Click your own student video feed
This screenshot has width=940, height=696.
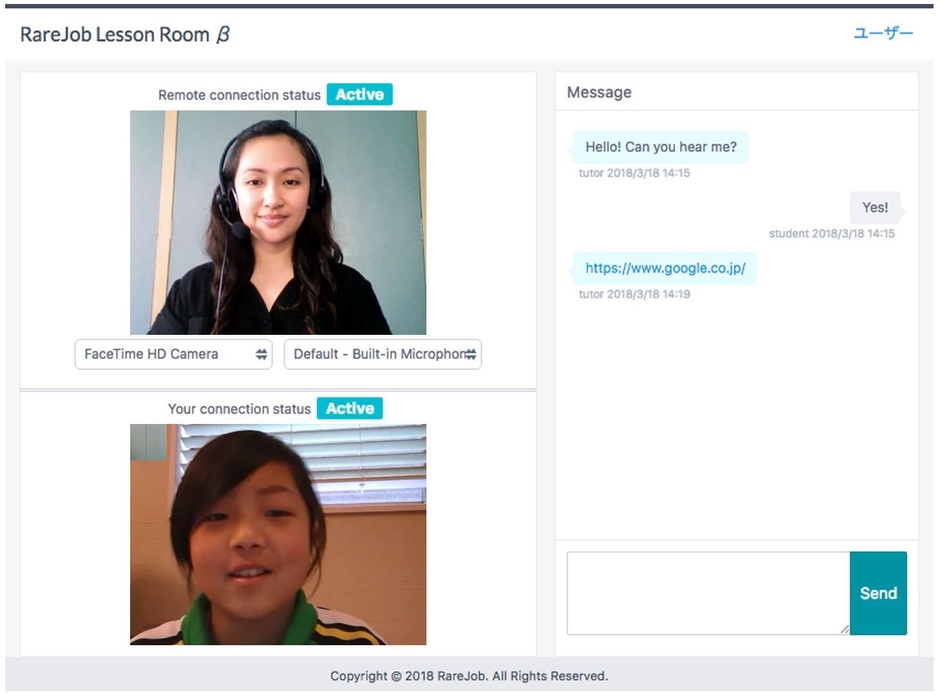click(x=278, y=535)
